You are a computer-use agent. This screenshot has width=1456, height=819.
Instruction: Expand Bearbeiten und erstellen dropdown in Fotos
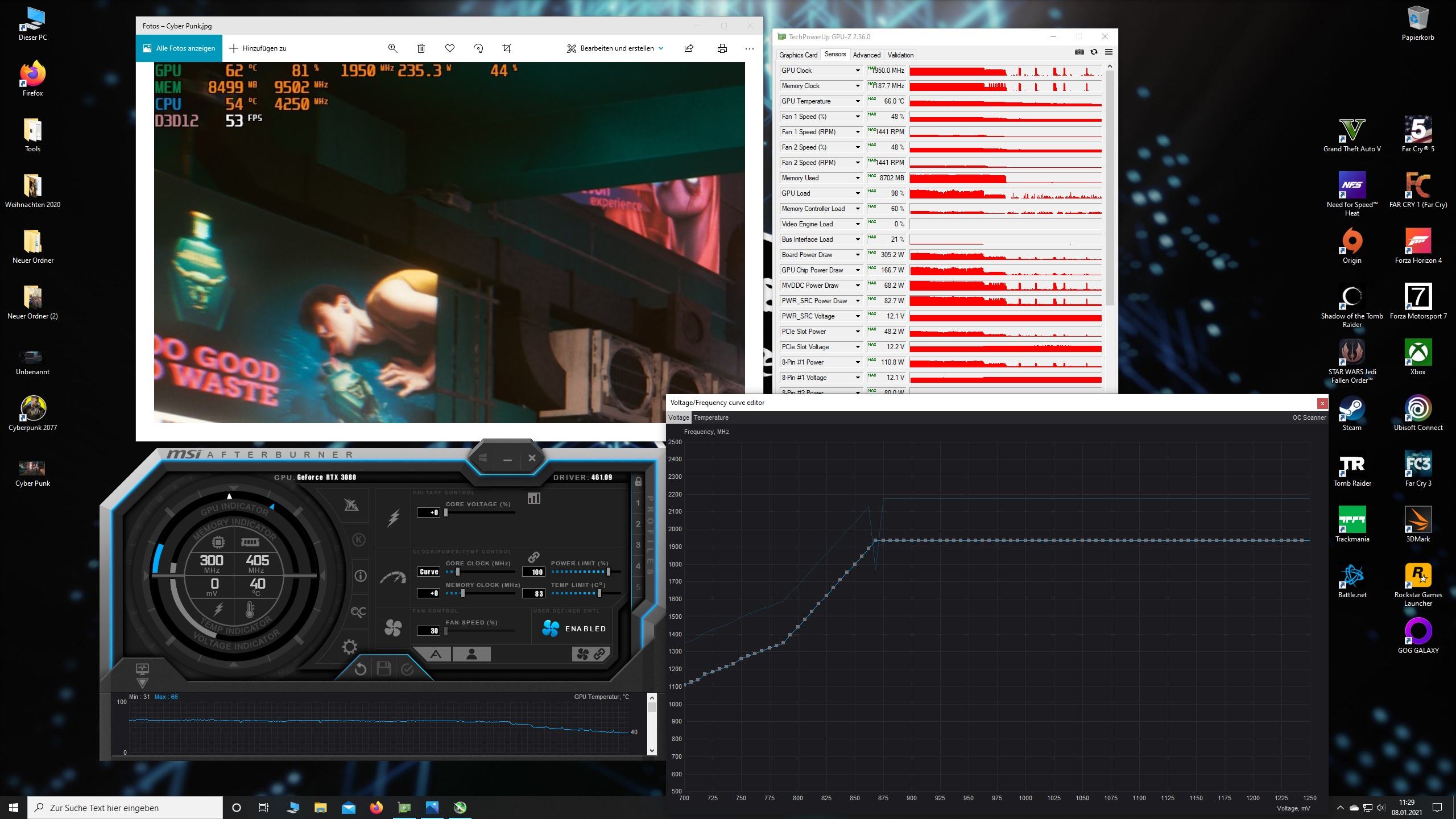click(x=615, y=48)
